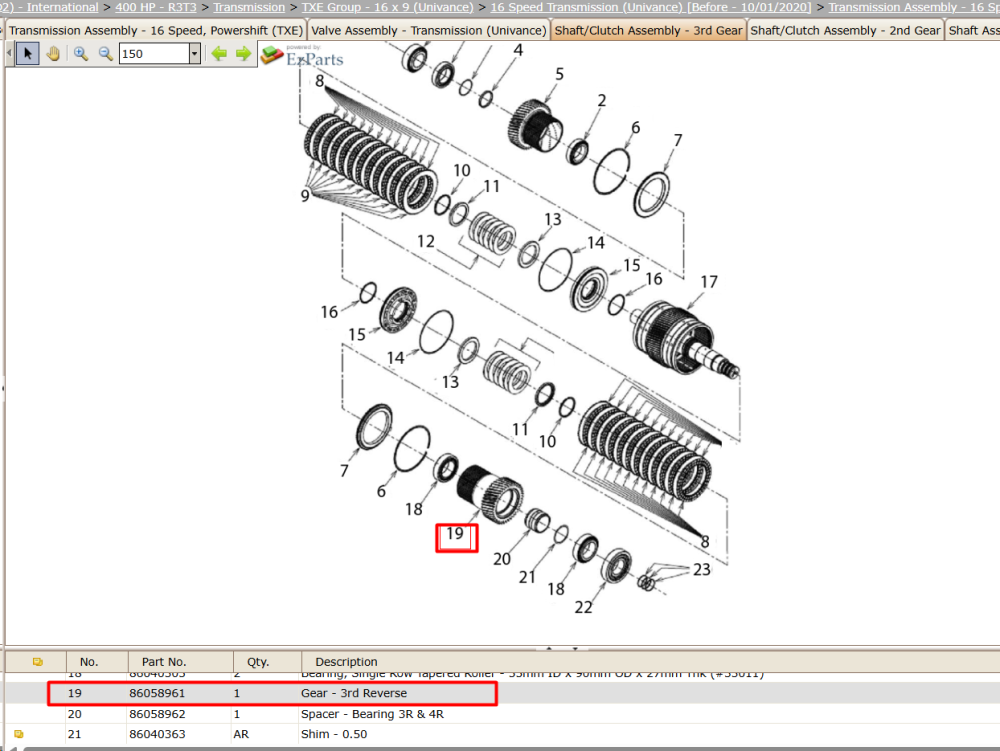The image size is (1000, 751).
Task: Click callout 23 in the diagram
Action: coord(702,569)
